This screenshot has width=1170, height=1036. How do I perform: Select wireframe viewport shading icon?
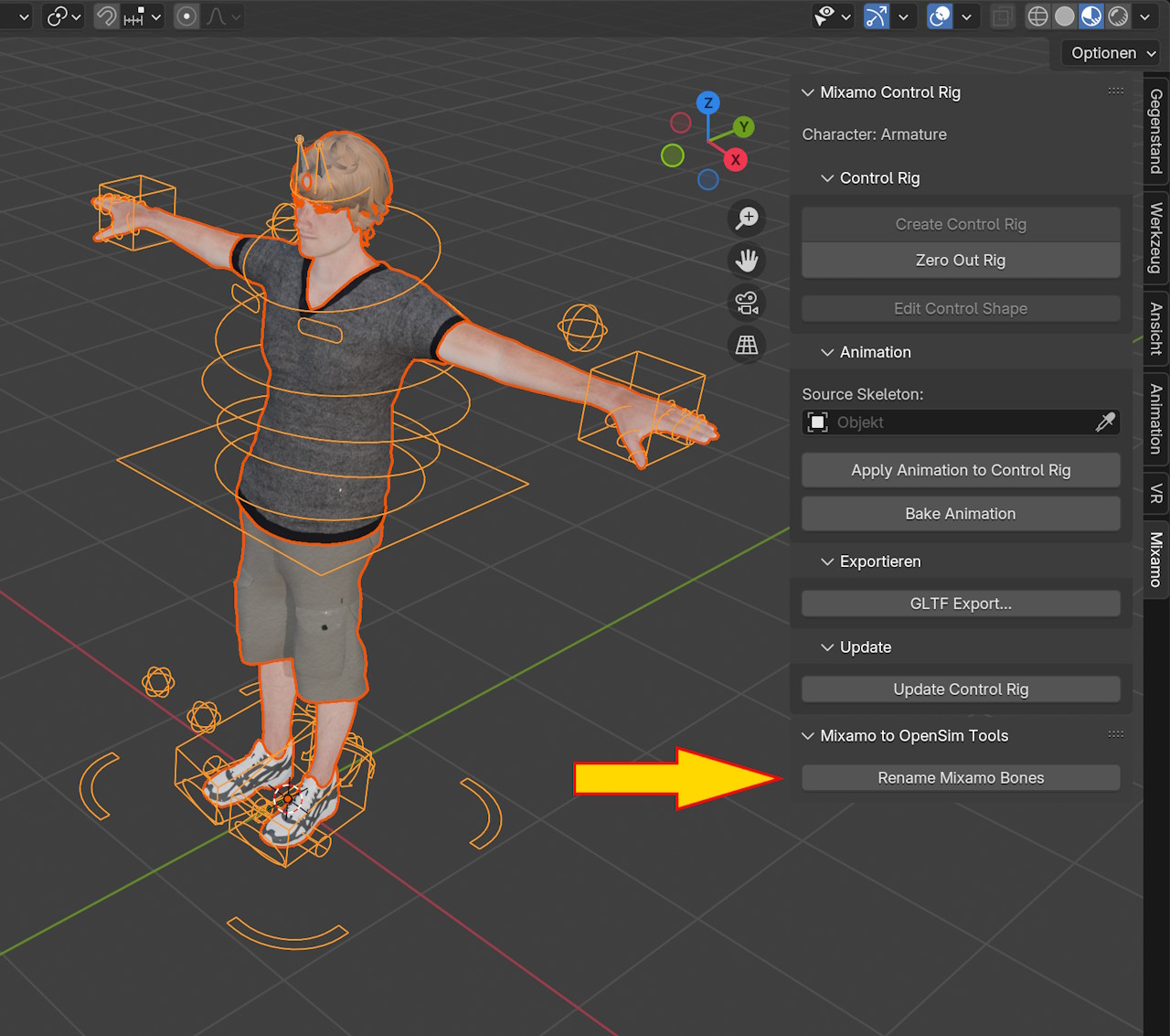pyautogui.click(x=1037, y=16)
